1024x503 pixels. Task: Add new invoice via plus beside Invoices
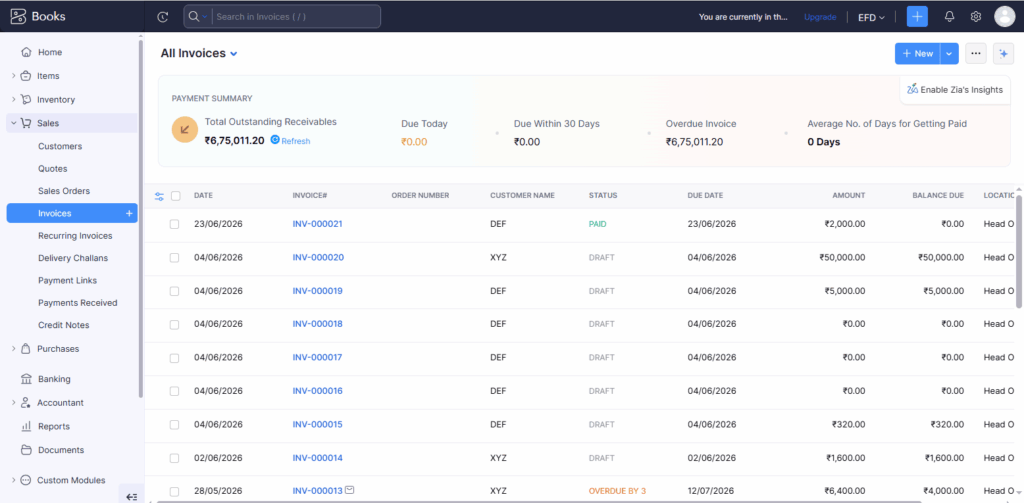click(129, 214)
